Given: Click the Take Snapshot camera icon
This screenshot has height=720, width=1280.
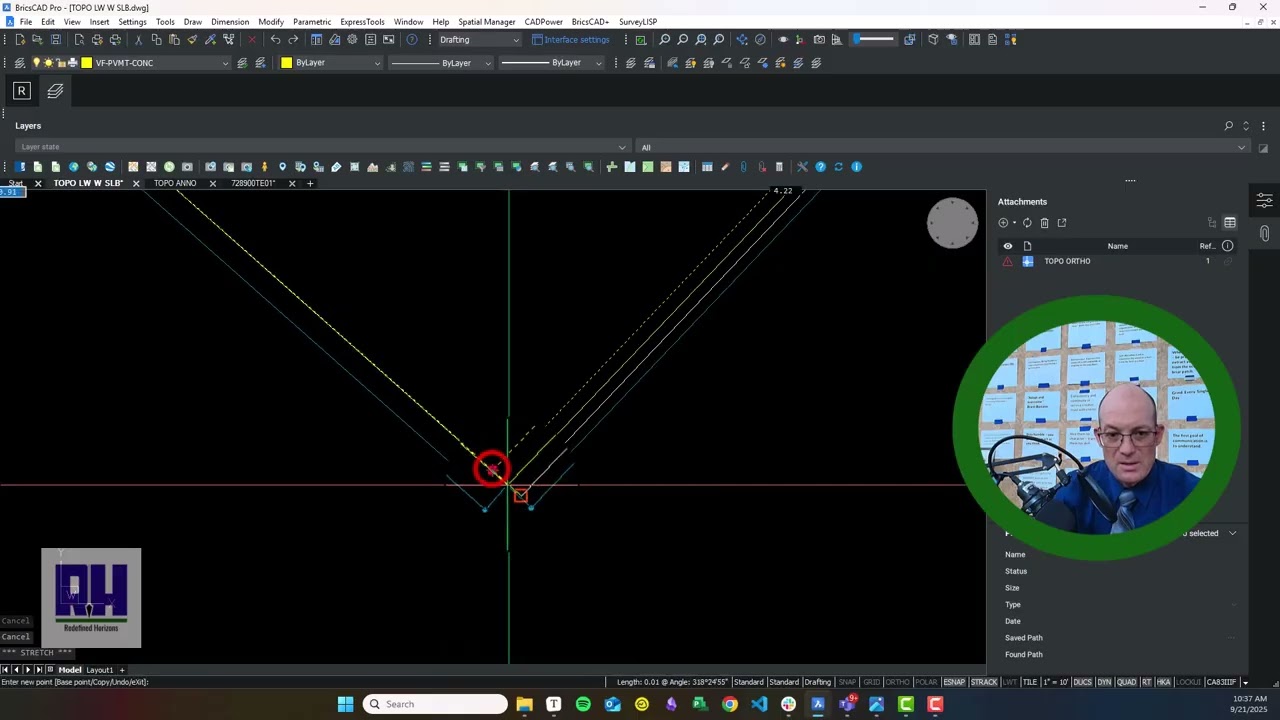Looking at the screenshot, I should click(819, 40).
